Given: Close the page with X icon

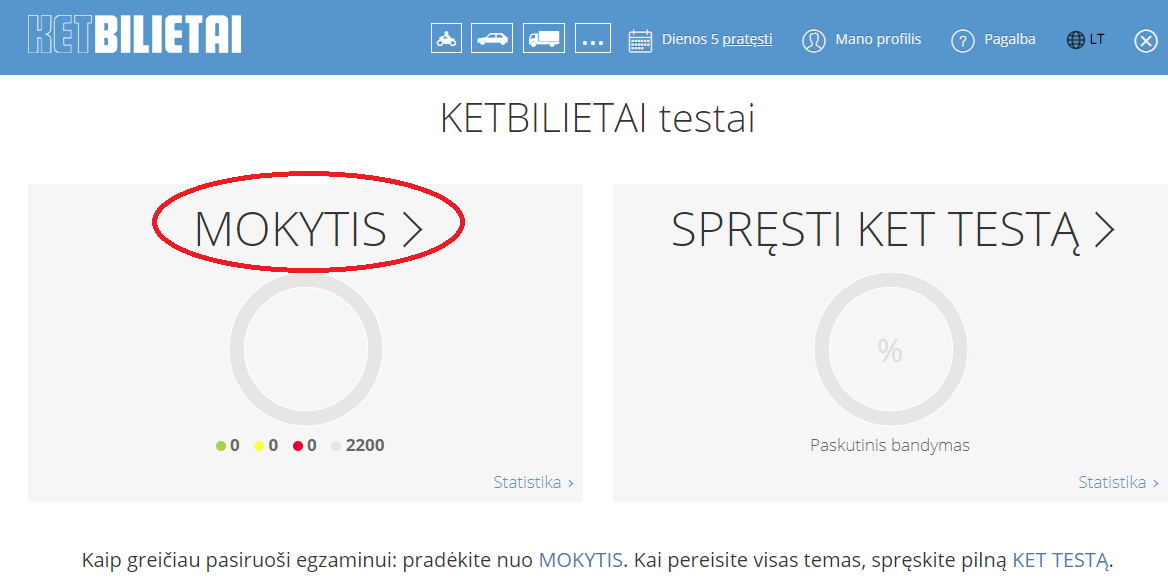Looking at the screenshot, I should 1146,41.
